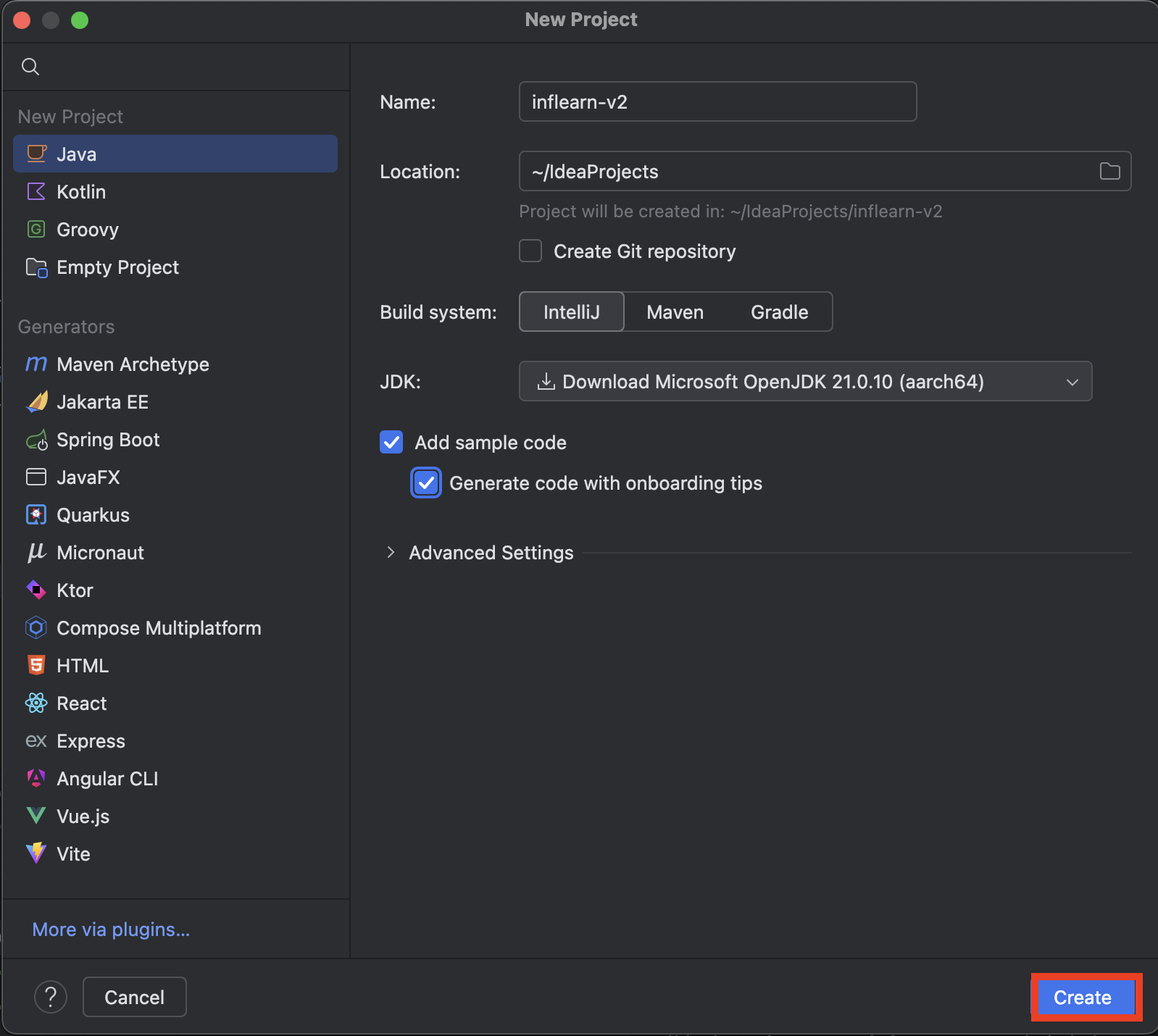This screenshot has width=1158, height=1036.
Task: Choose Micronaut generator
Action: [x=175, y=552]
